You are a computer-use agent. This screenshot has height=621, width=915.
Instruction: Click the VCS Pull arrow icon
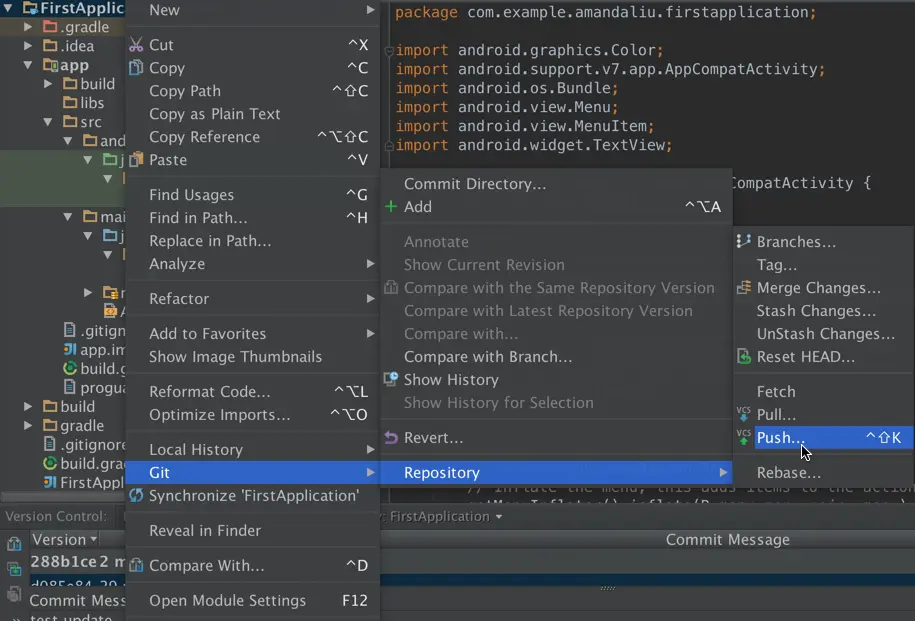tap(744, 414)
